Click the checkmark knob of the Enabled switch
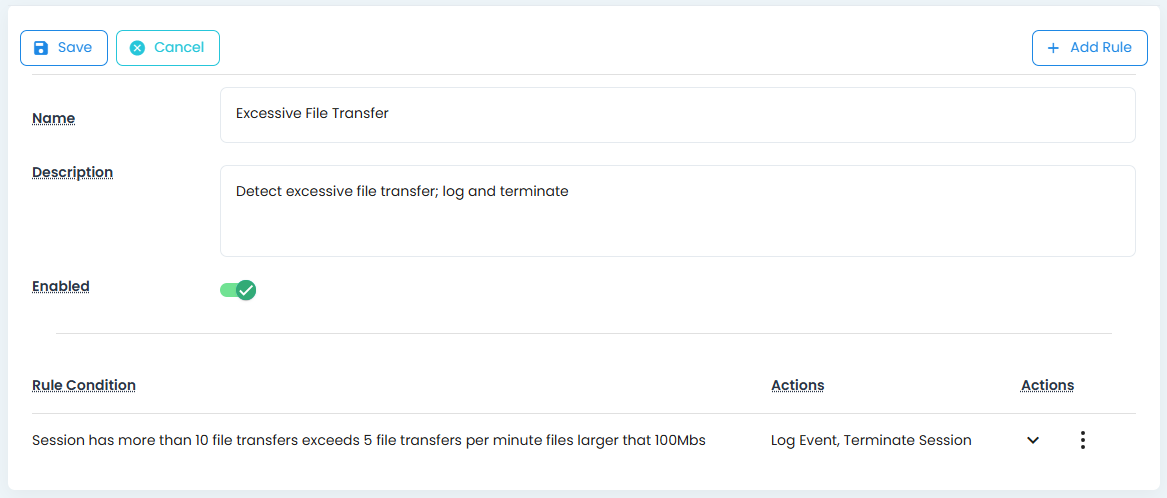 click(246, 290)
